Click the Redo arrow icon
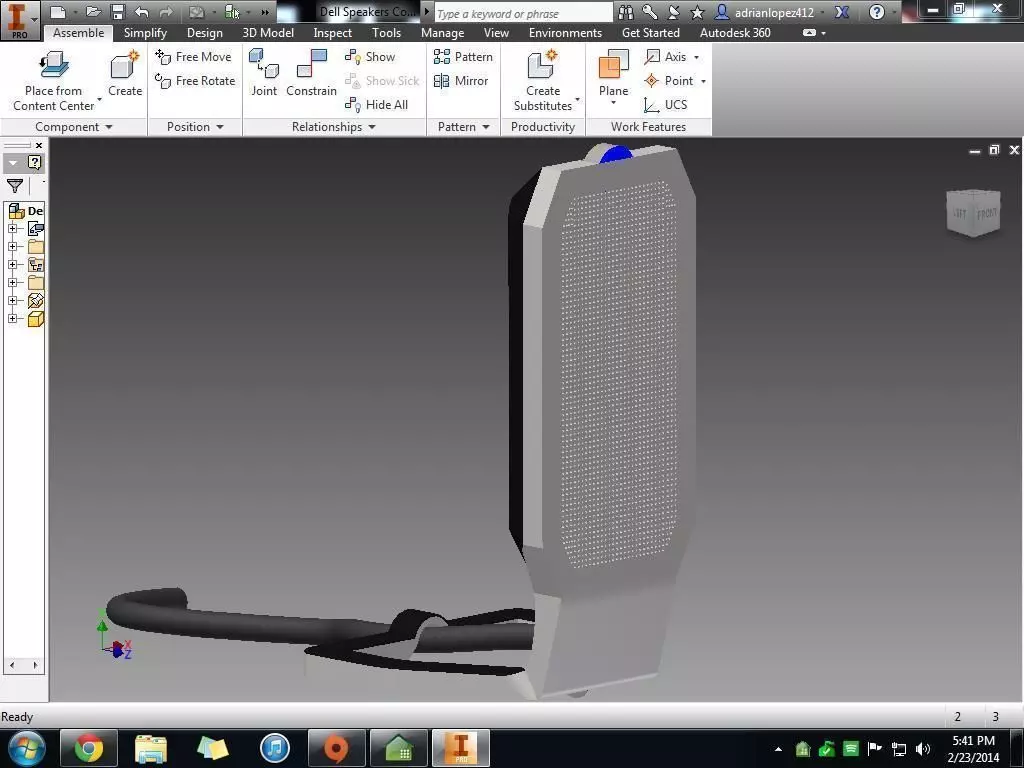1024x768 pixels. coord(166,12)
